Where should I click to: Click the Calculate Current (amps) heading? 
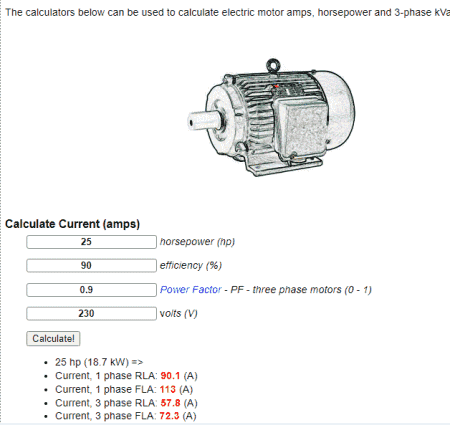(x=72, y=224)
